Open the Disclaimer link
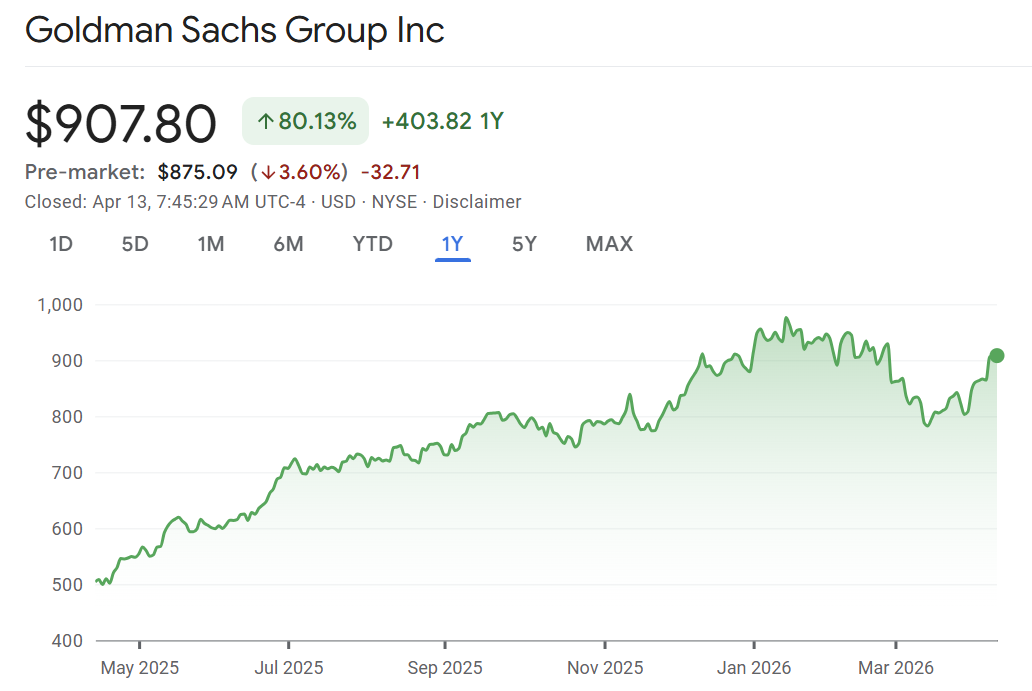Viewport: 1032px width, 691px height. click(x=478, y=202)
